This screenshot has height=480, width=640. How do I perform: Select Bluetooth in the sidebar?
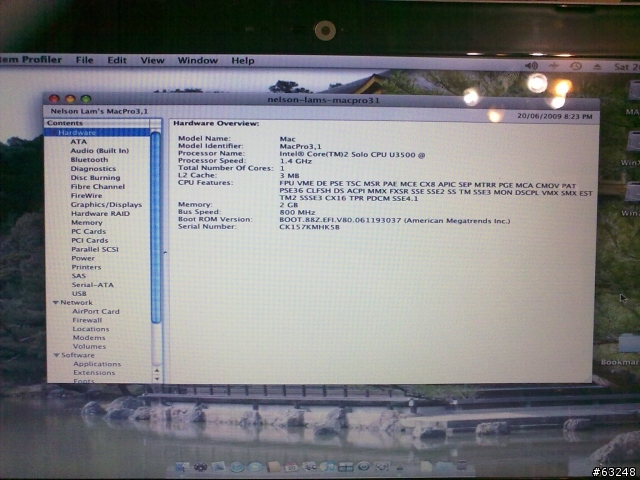pos(89,160)
